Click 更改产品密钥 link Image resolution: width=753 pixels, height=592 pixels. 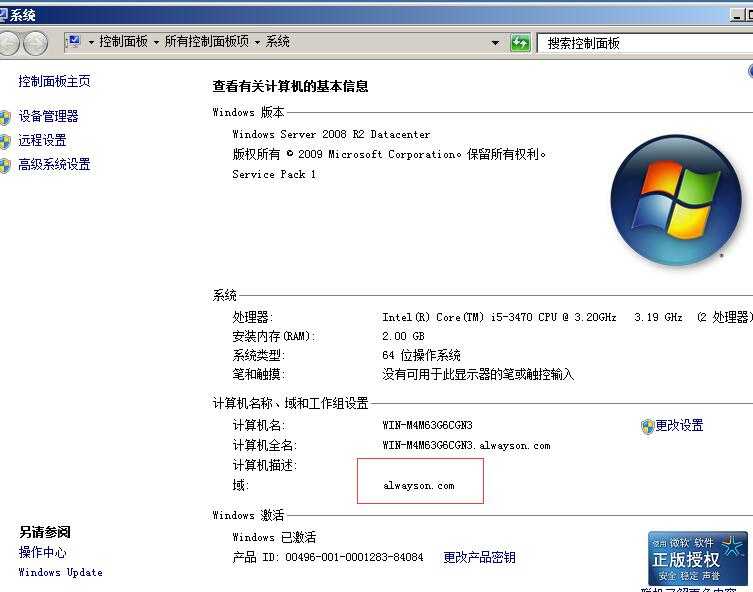tap(479, 557)
